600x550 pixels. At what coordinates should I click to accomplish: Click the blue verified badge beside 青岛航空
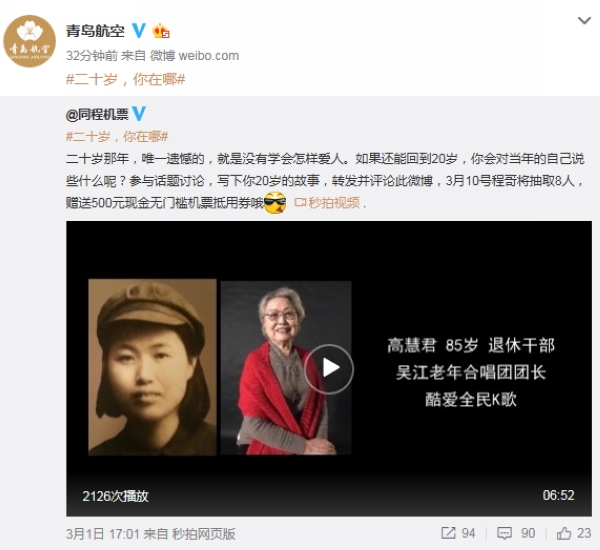pos(139,30)
